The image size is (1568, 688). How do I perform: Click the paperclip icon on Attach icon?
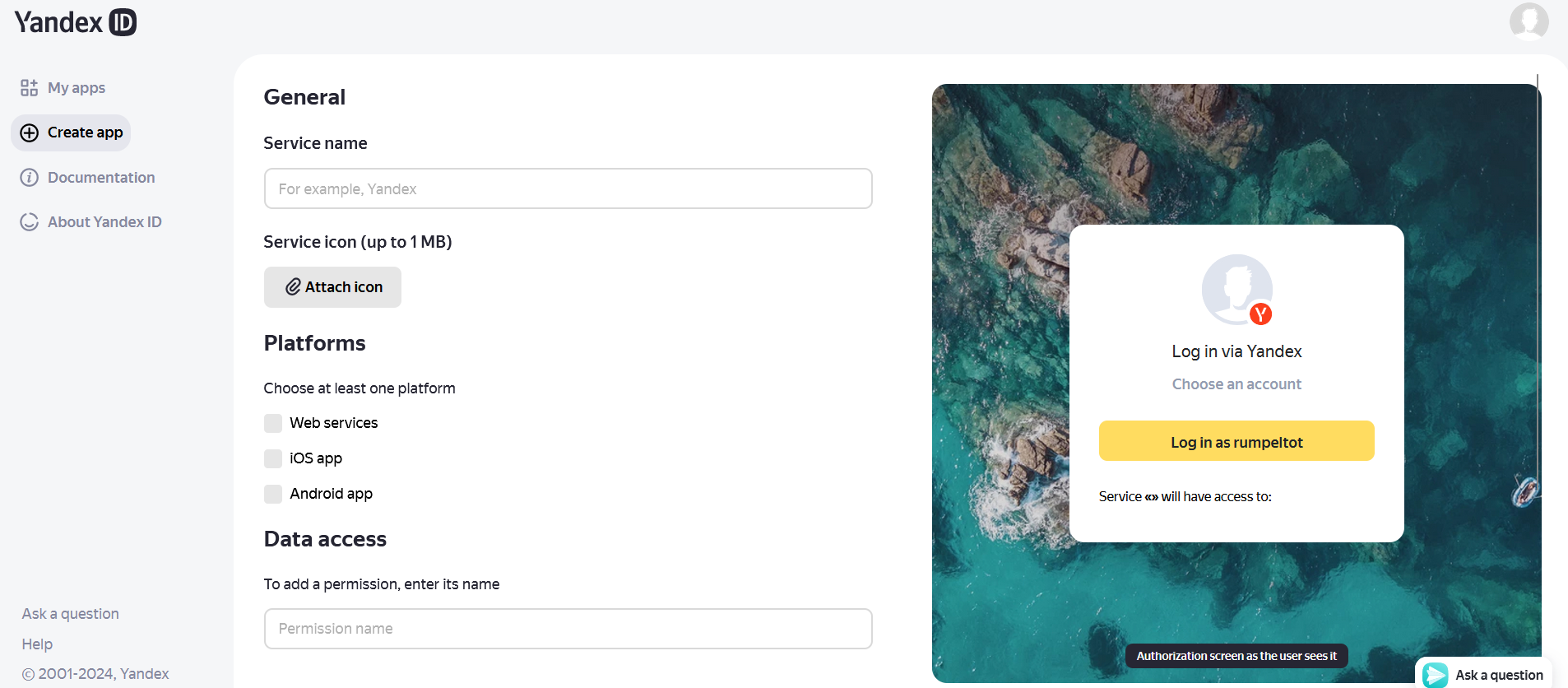coord(293,287)
